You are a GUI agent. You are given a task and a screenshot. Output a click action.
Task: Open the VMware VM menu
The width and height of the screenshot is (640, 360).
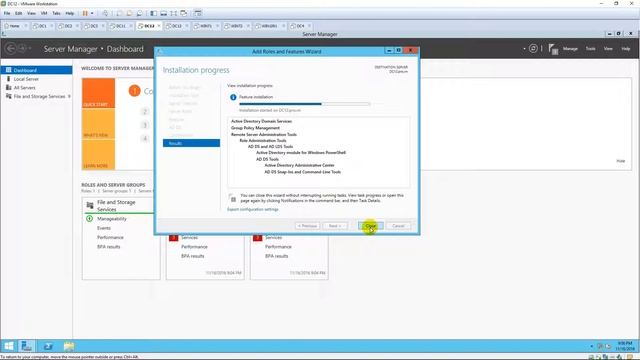(x=44, y=13)
